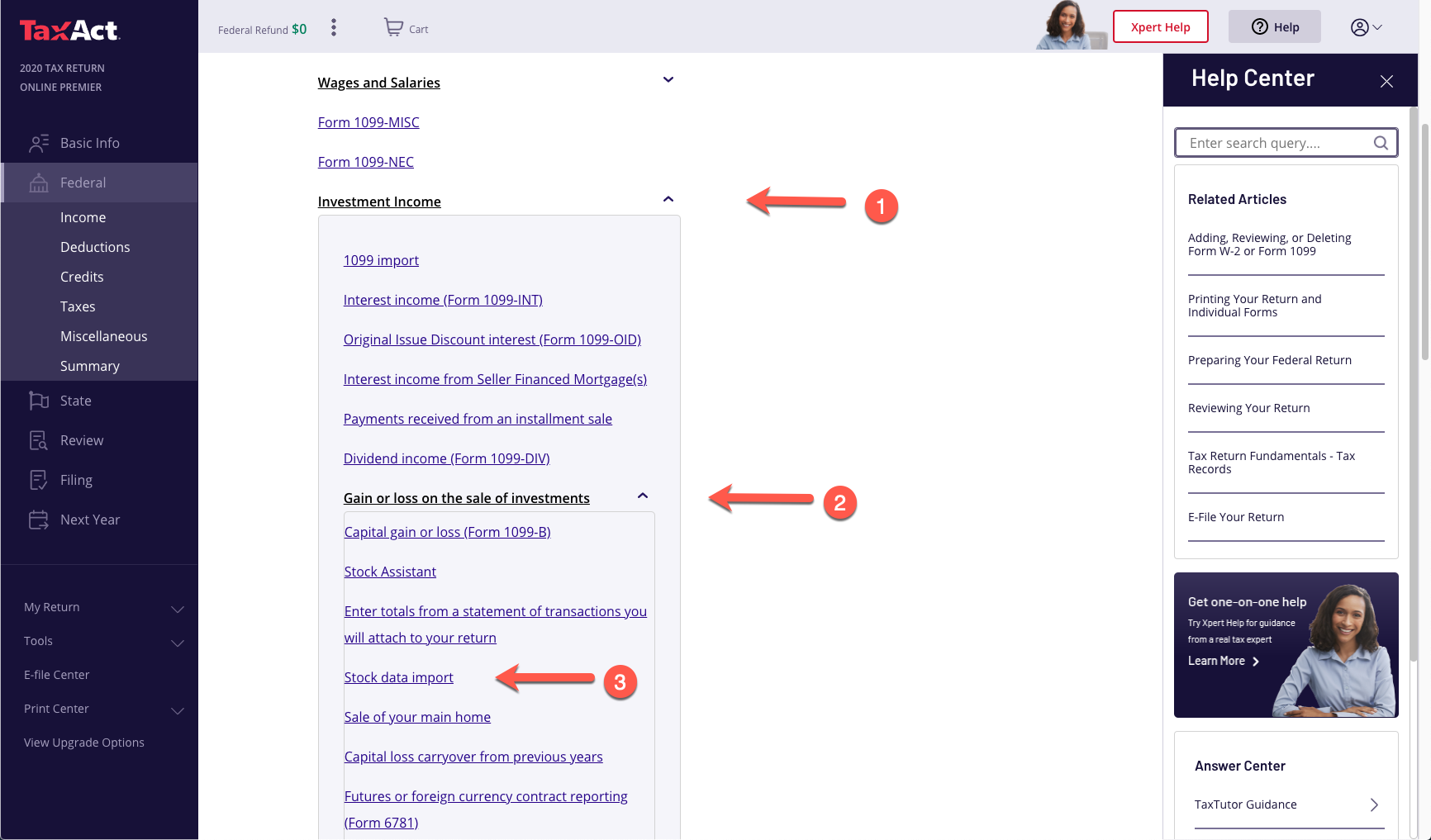The width and height of the screenshot is (1431, 840).
Task: Open Form 1099-NEC link
Action: 366,162
